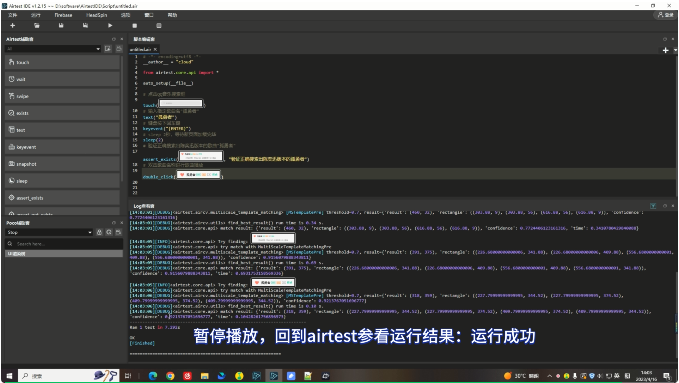The height and width of the screenshot is (383, 679).
Task: Insert a keyevent command from Airtest panel
Action: [x=62, y=147]
